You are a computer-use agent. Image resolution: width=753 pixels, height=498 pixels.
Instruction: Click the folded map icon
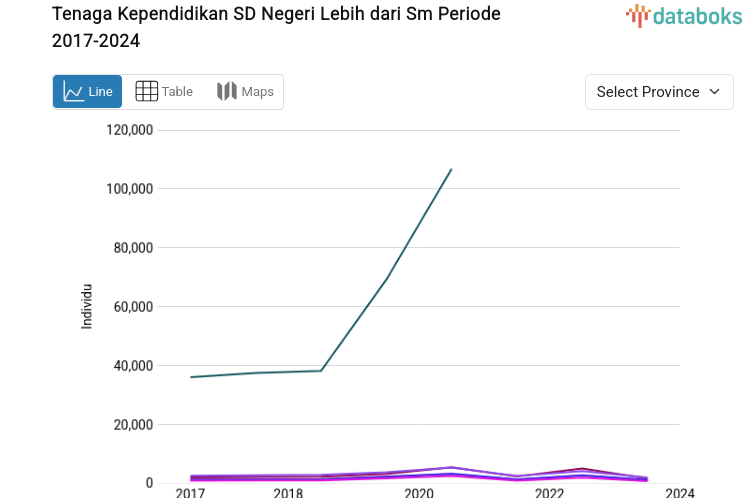(x=227, y=92)
